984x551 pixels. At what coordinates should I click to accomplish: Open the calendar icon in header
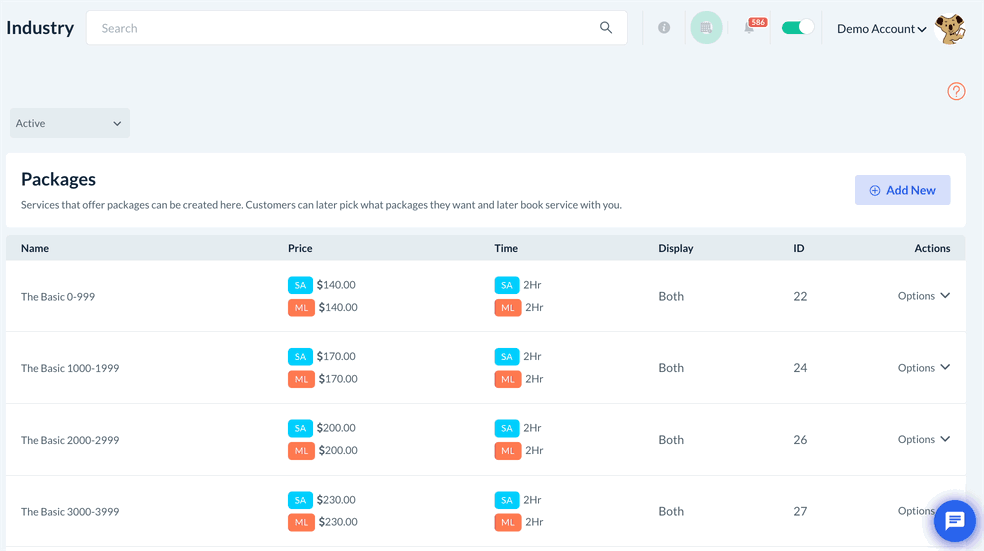pos(706,28)
